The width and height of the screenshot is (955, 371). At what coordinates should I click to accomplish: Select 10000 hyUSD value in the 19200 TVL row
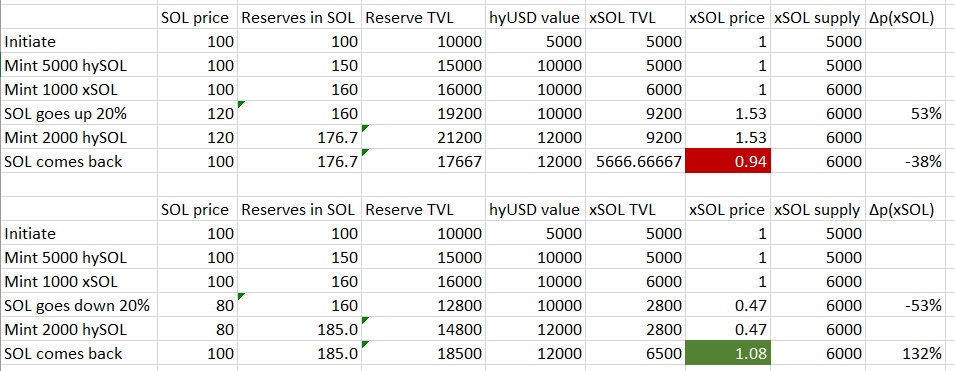point(535,114)
